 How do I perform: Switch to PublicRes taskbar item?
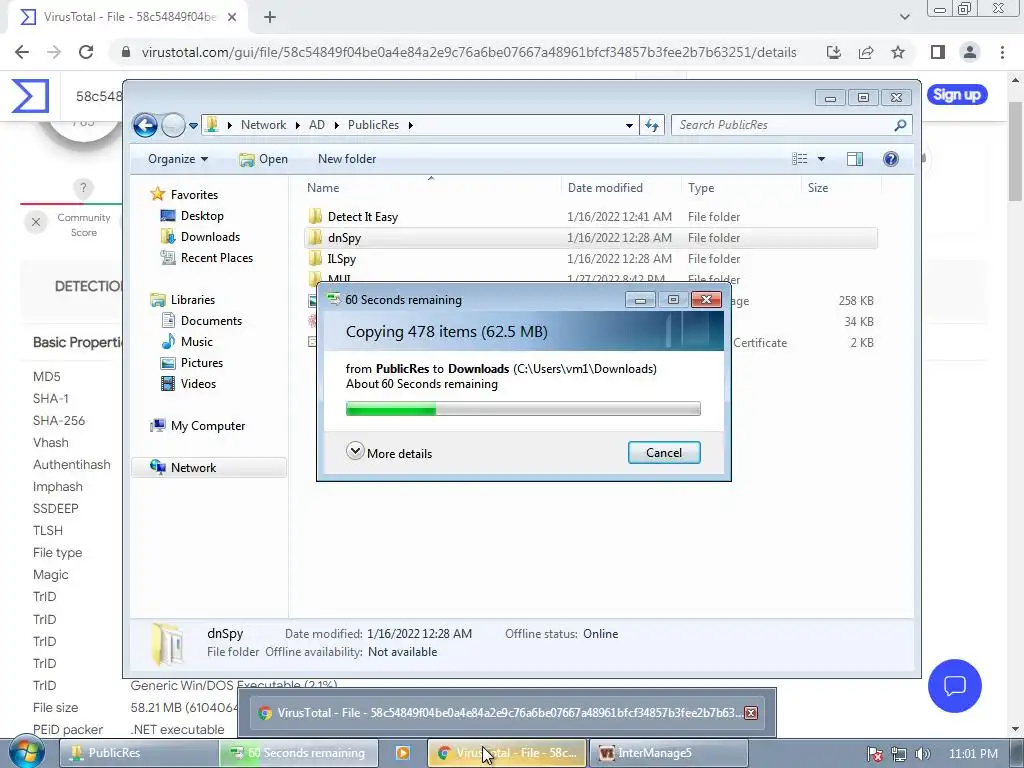138,753
